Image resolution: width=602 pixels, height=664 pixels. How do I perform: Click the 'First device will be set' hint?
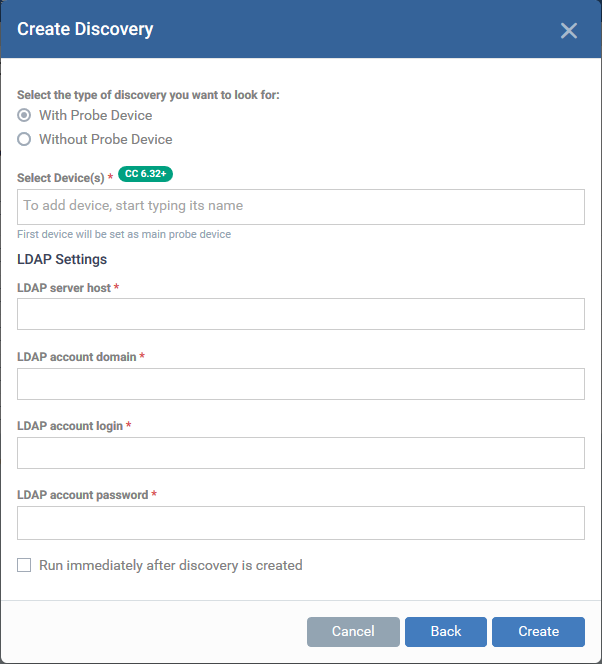tap(124, 234)
